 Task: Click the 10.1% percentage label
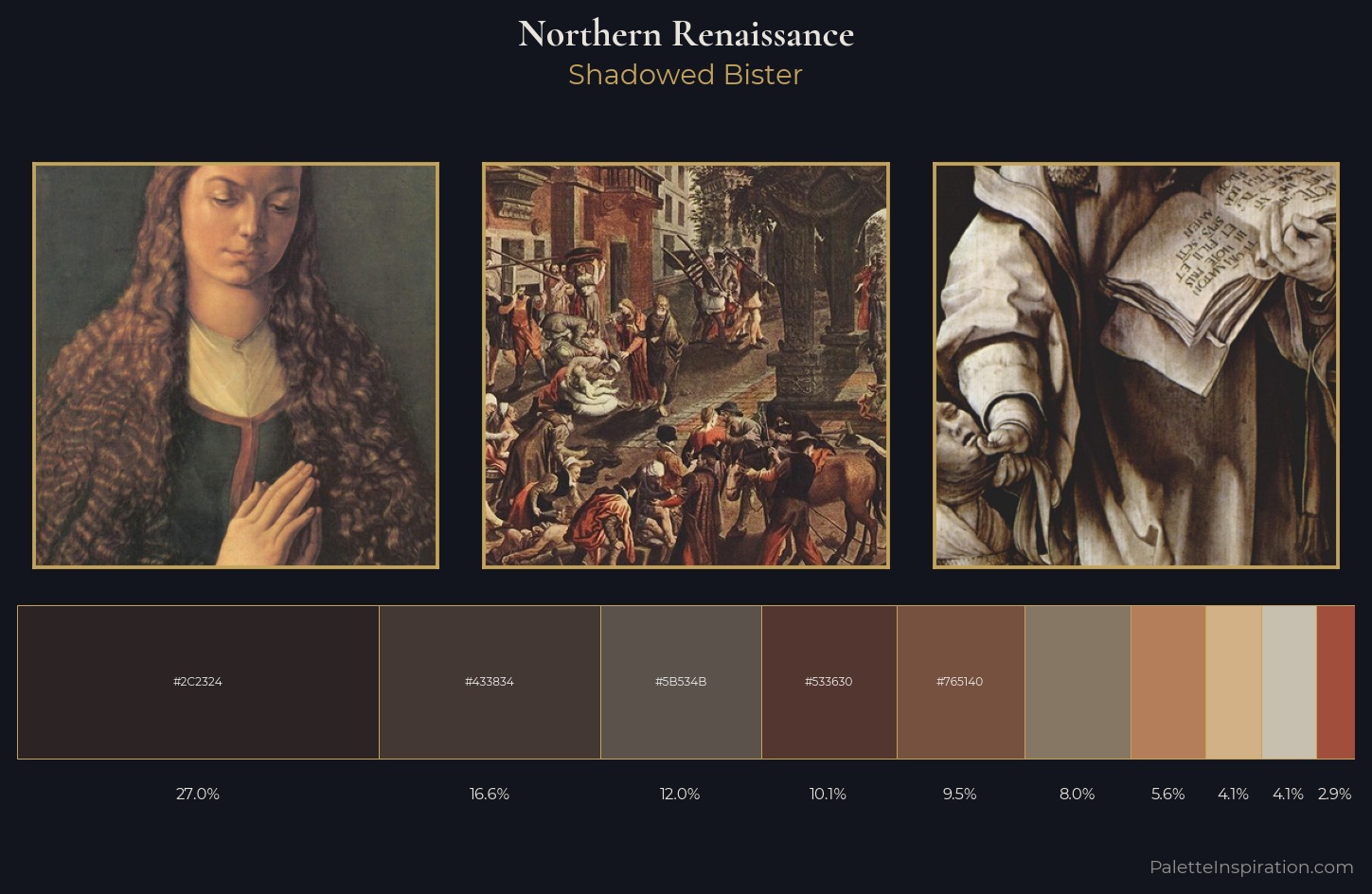point(828,794)
